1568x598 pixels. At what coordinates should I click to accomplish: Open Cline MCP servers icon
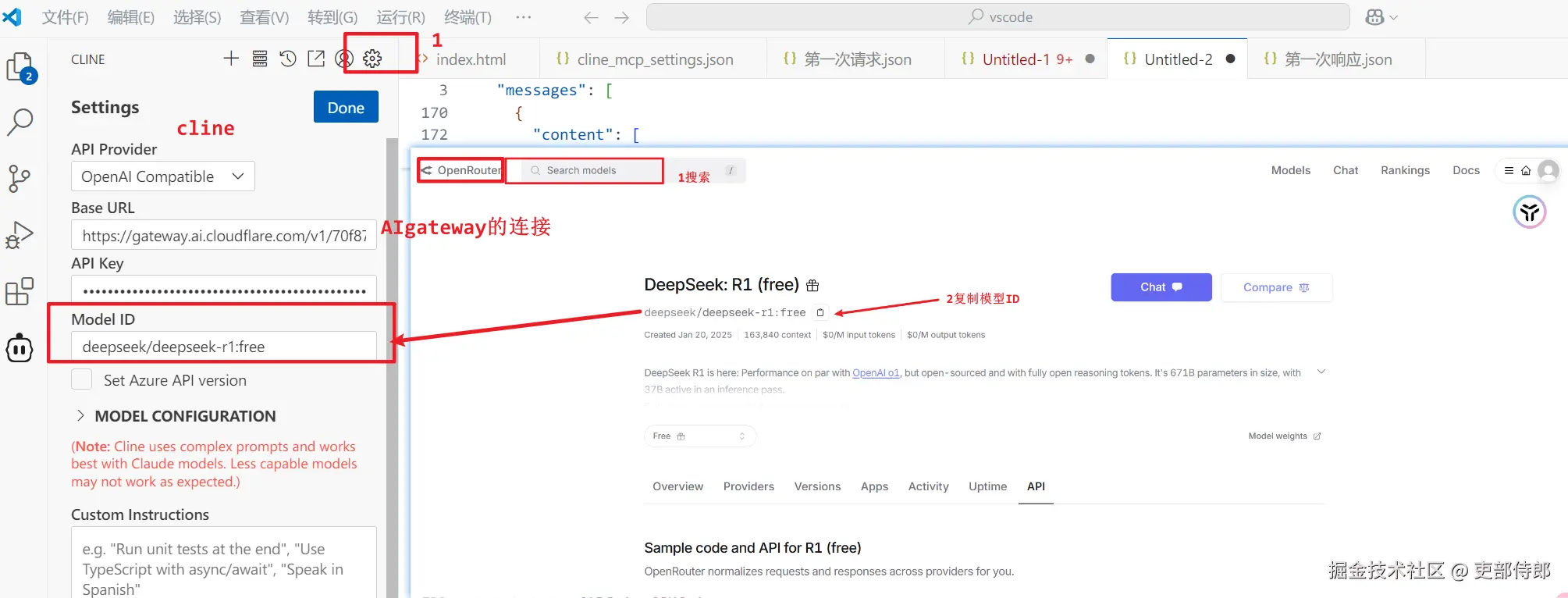(260, 59)
